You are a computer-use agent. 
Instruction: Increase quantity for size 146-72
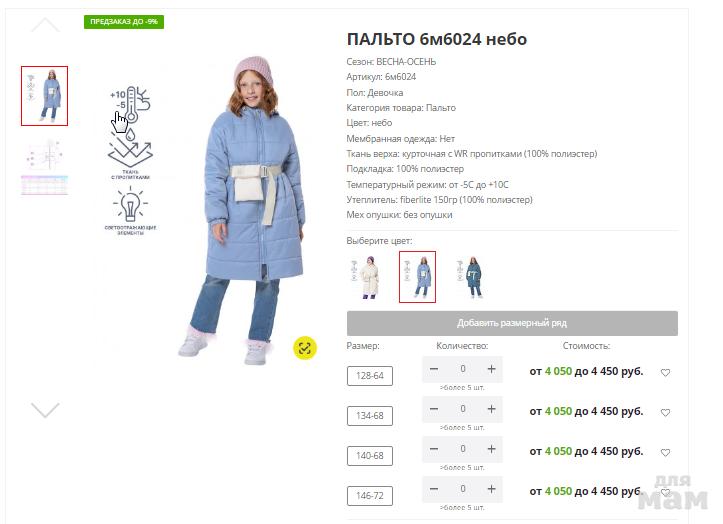point(492,489)
